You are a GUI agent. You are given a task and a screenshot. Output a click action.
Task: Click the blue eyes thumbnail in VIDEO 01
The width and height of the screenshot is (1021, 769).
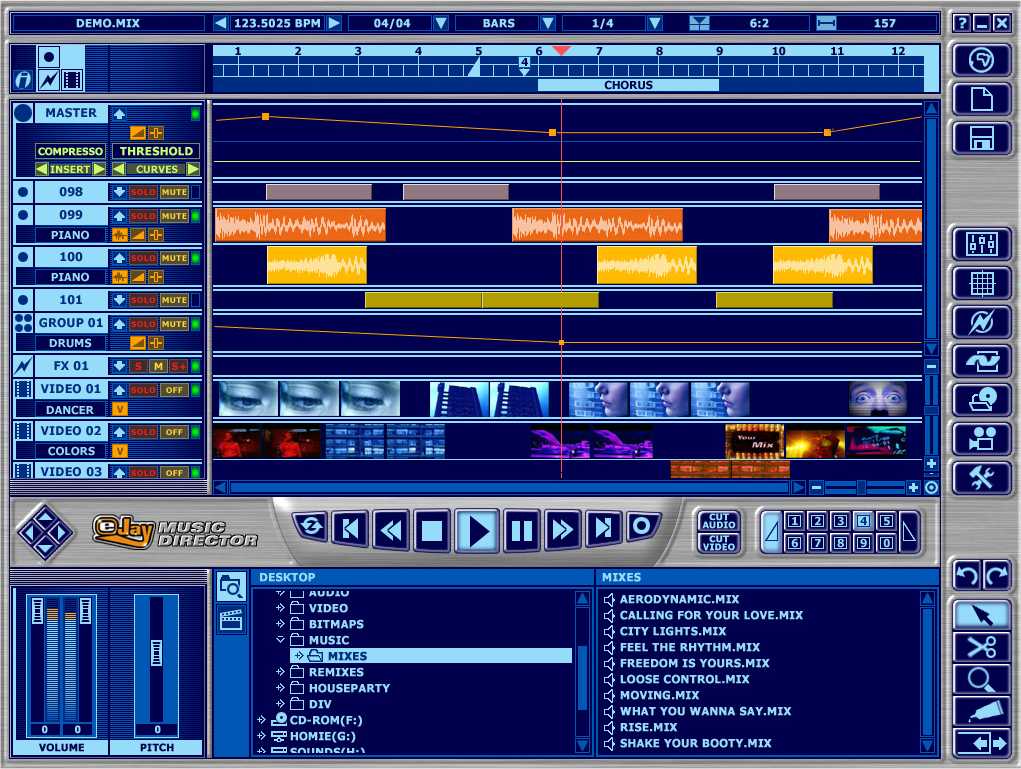click(878, 398)
